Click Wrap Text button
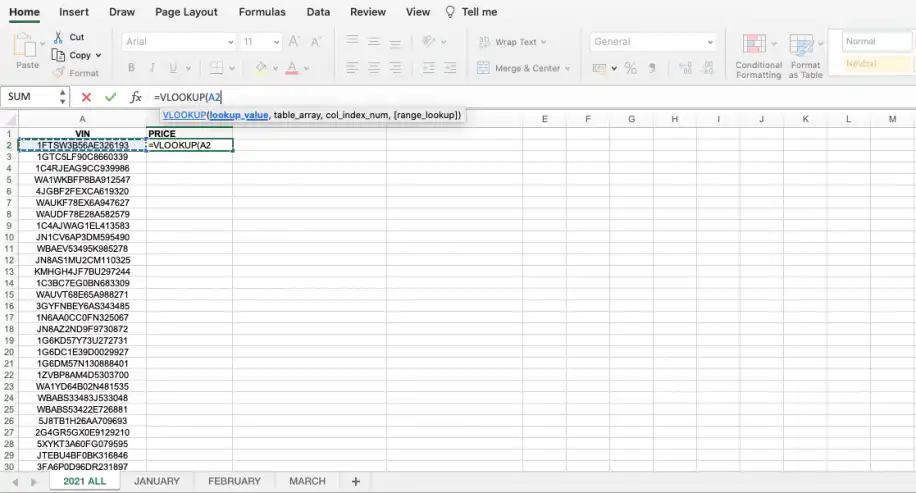 [512, 42]
